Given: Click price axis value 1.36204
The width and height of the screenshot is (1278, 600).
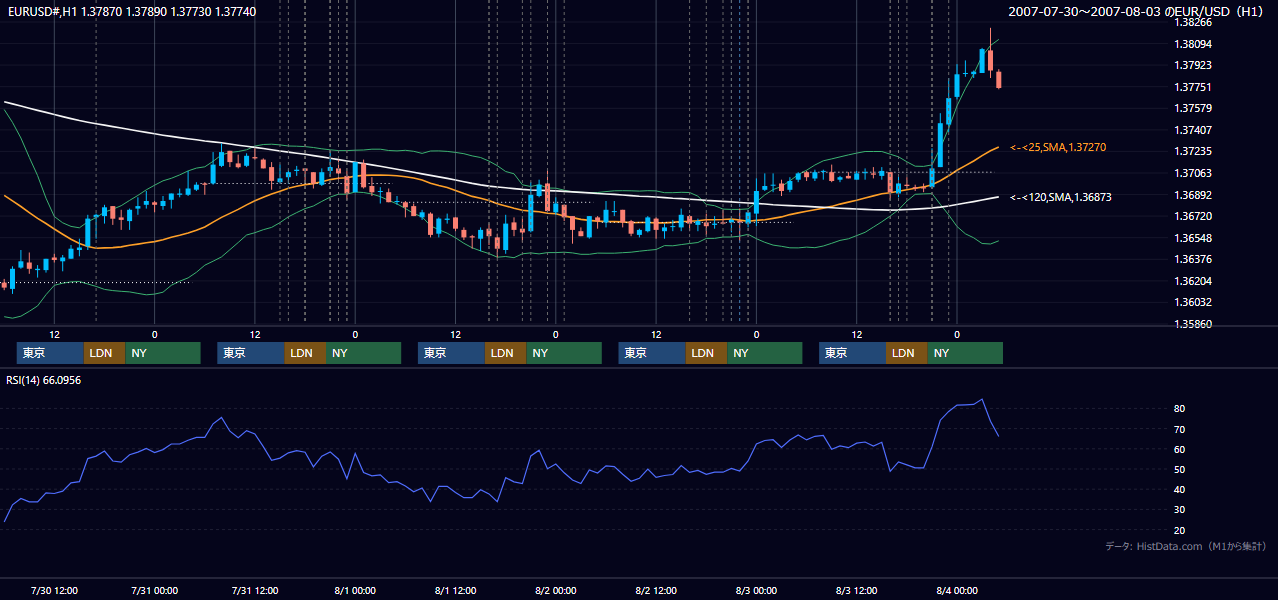Looking at the screenshot, I should coord(1192,281).
